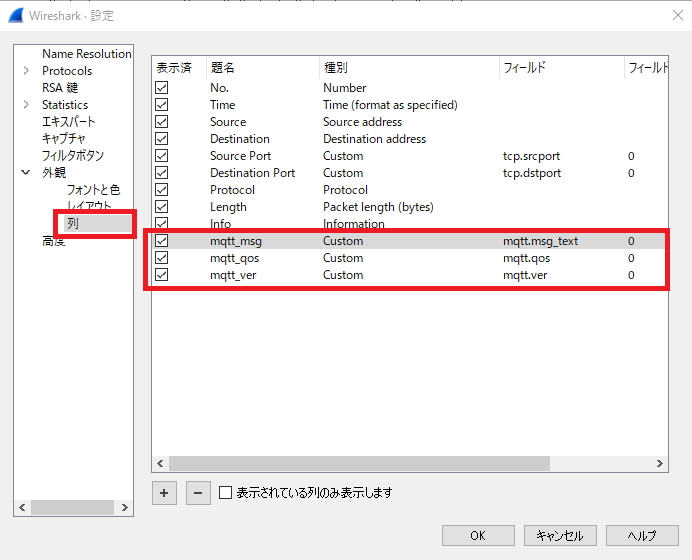Screen dimensions: 692x560
Task: Toggle the Destination Port column checkbox
Action: (x=162, y=173)
